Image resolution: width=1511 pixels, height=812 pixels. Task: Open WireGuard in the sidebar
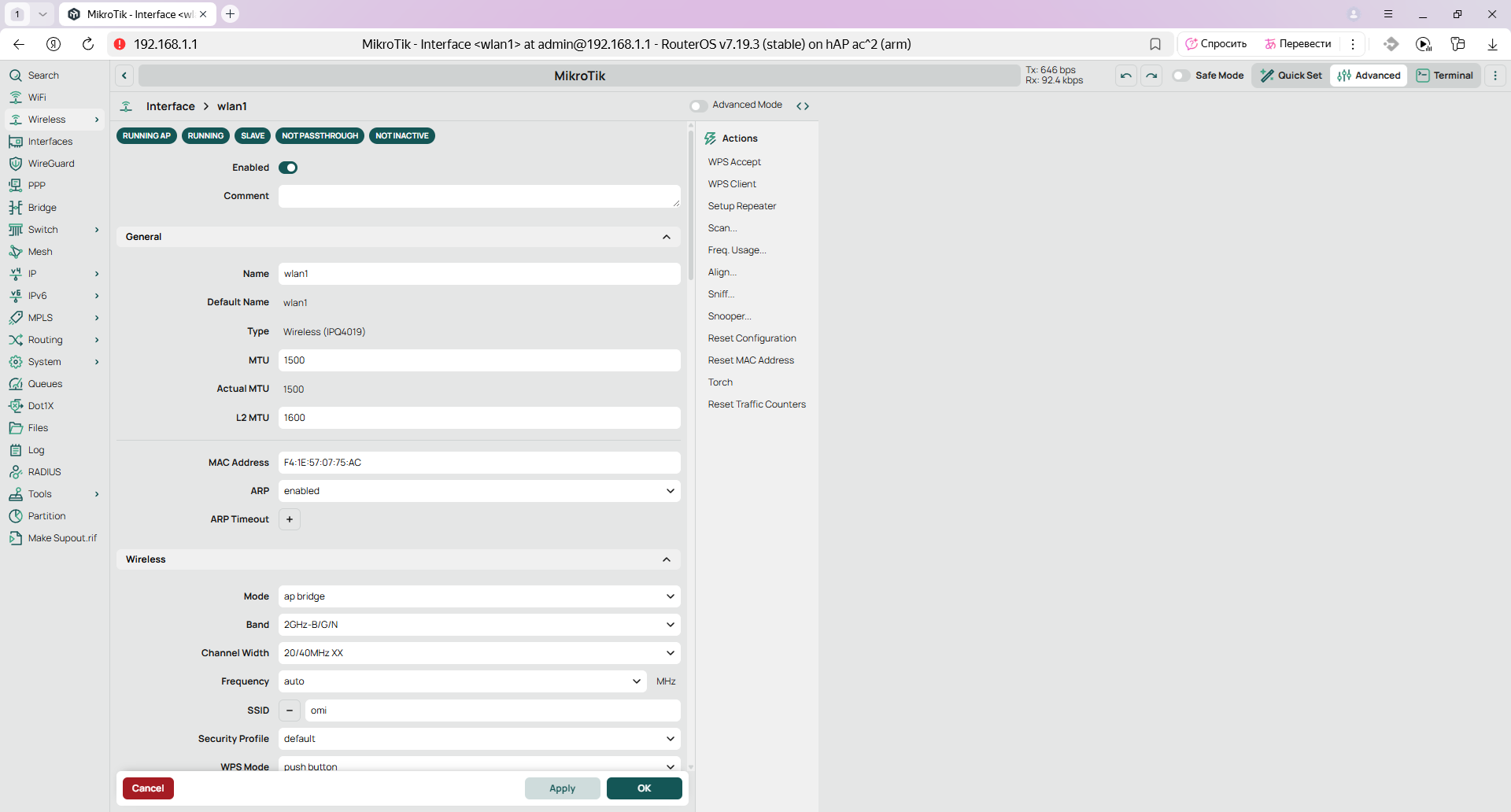[x=54, y=164]
